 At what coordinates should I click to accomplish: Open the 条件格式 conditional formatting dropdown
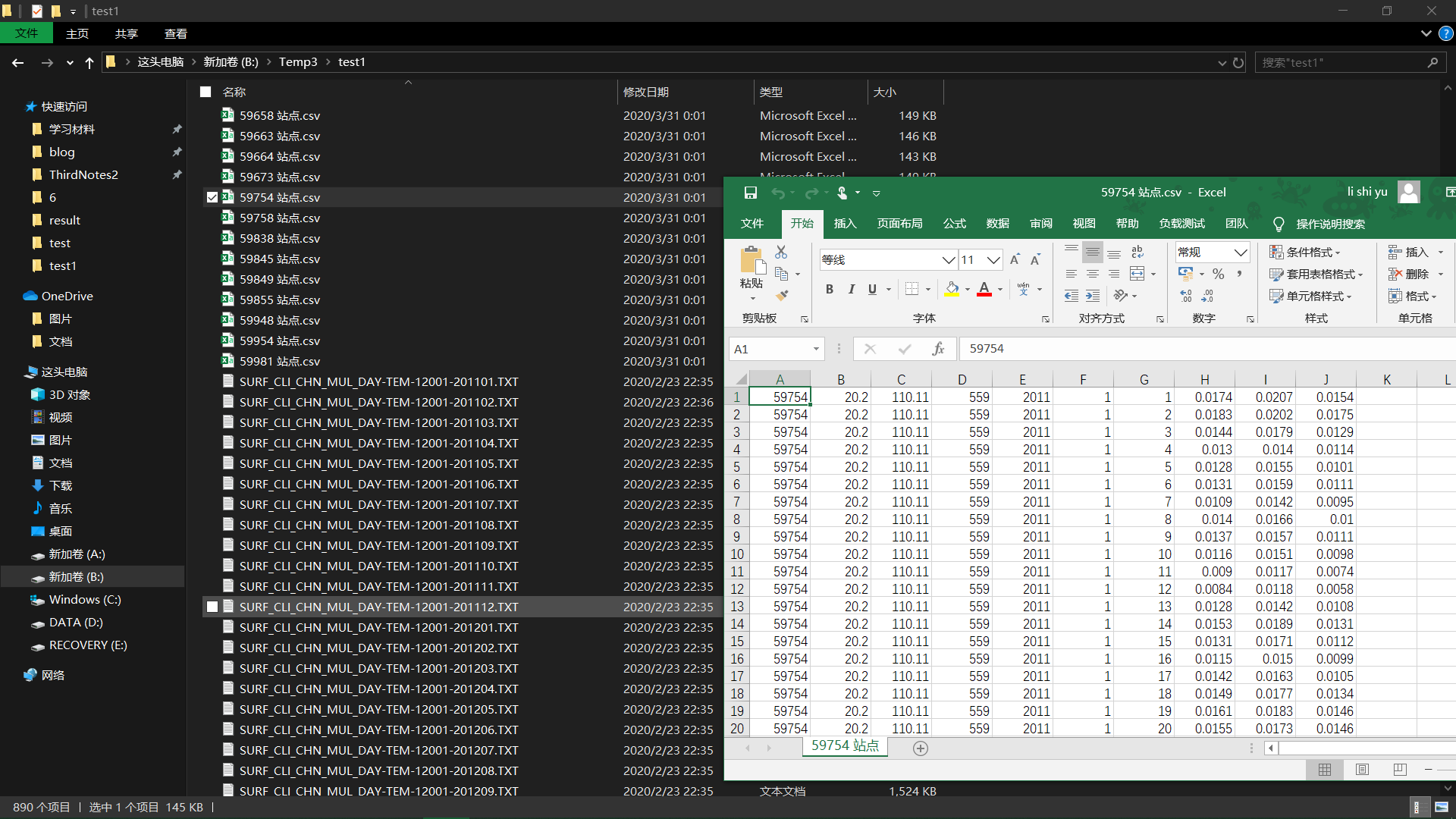[1306, 253]
